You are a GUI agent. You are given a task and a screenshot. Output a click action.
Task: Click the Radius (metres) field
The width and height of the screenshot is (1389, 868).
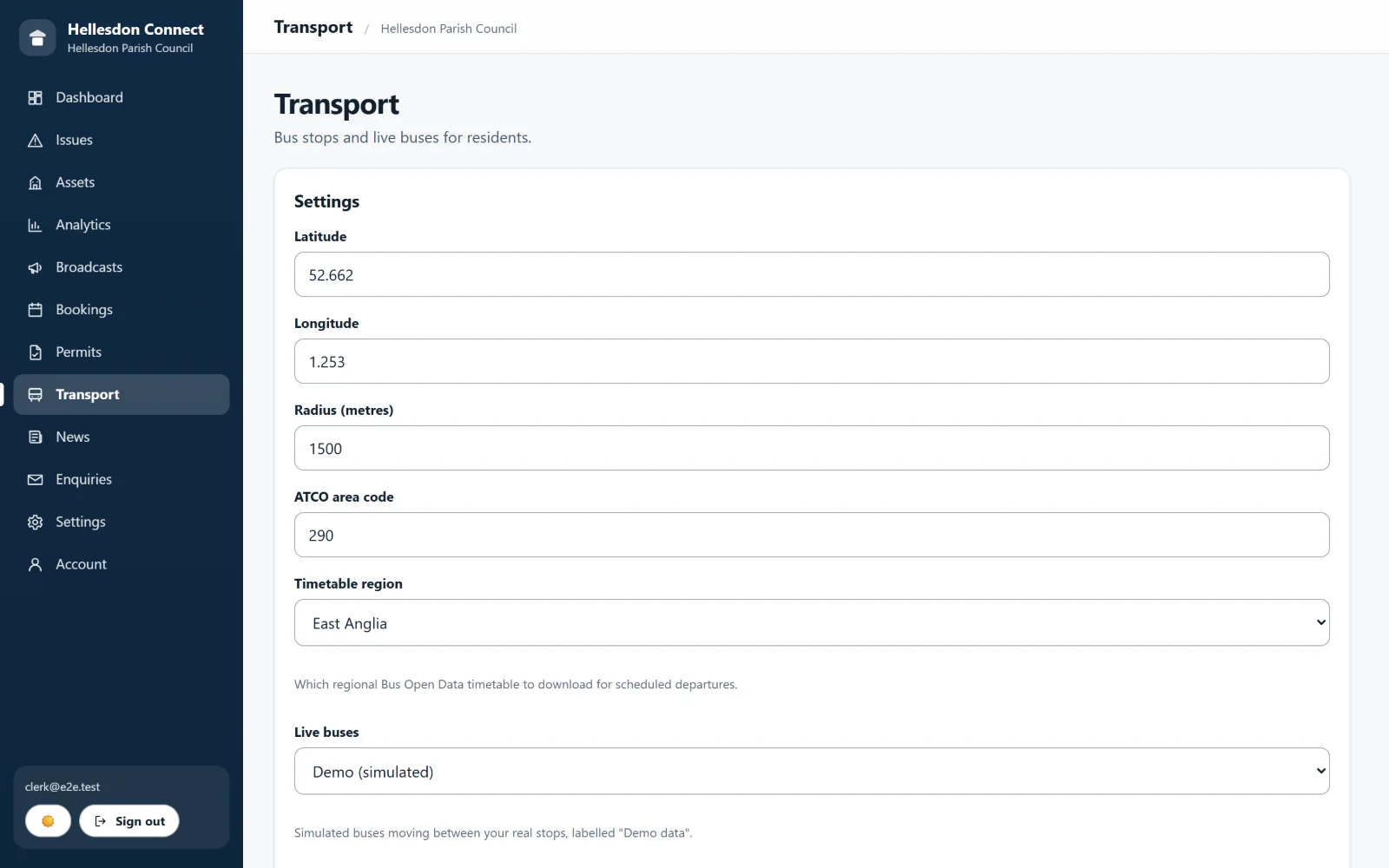pyautogui.click(x=812, y=448)
